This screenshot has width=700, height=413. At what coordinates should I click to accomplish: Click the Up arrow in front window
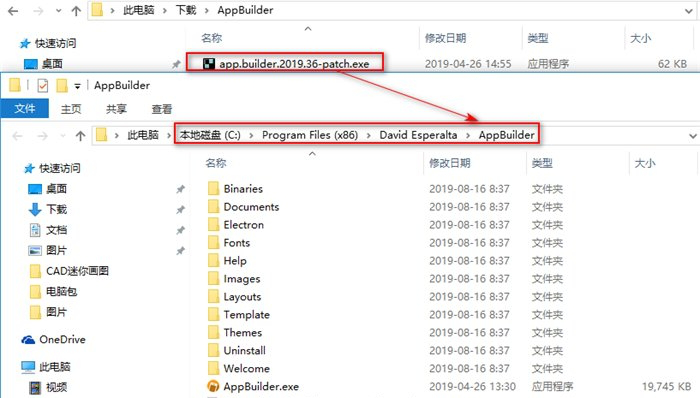80,135
